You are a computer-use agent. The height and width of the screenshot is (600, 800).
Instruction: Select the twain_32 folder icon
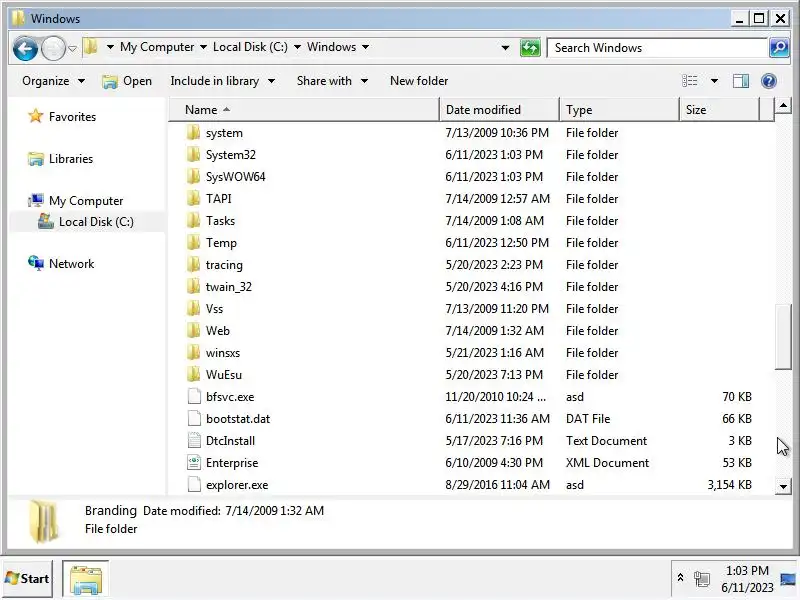pyautogui.click(x=194, y=286)
